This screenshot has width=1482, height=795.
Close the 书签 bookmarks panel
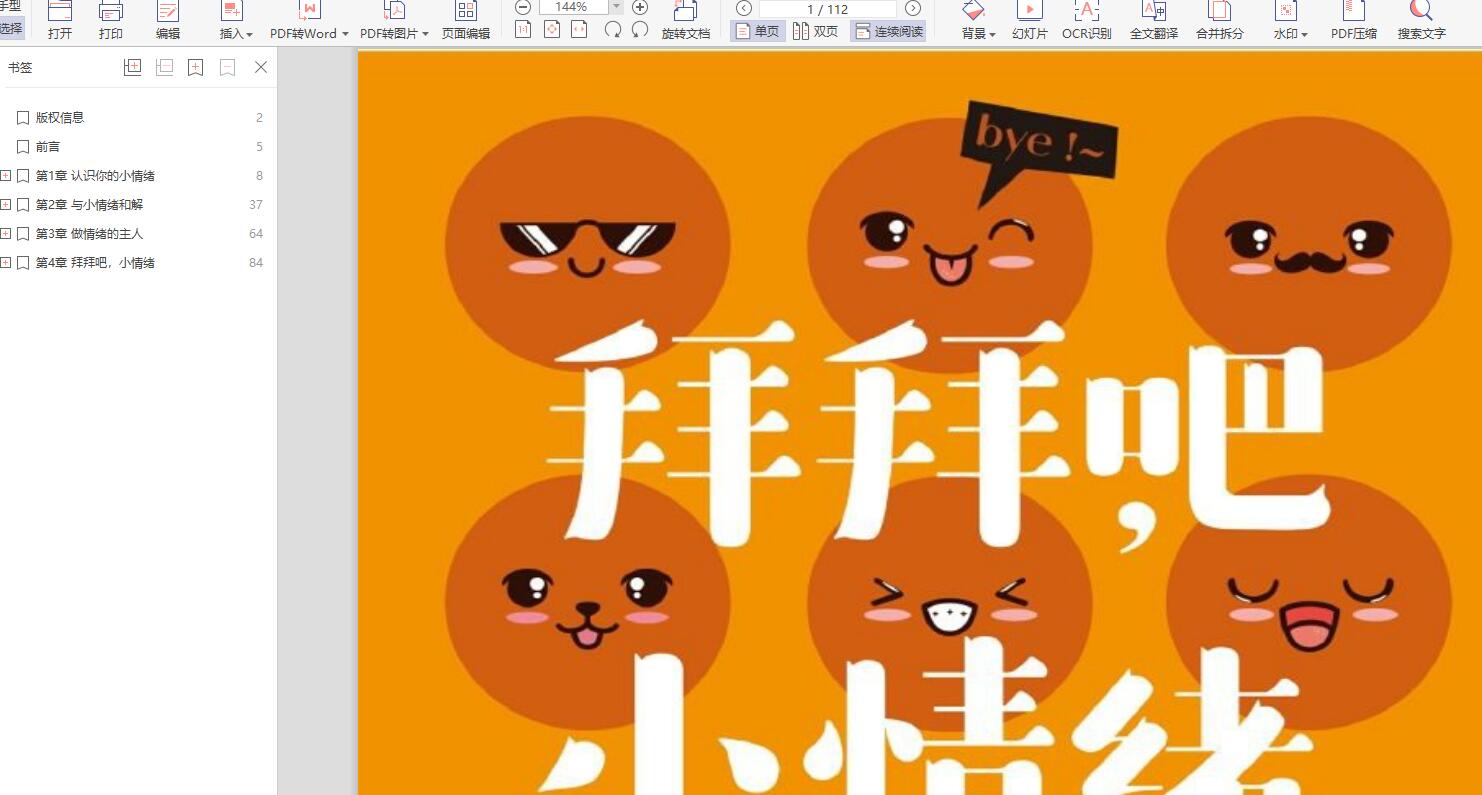(x=261, y=67)
